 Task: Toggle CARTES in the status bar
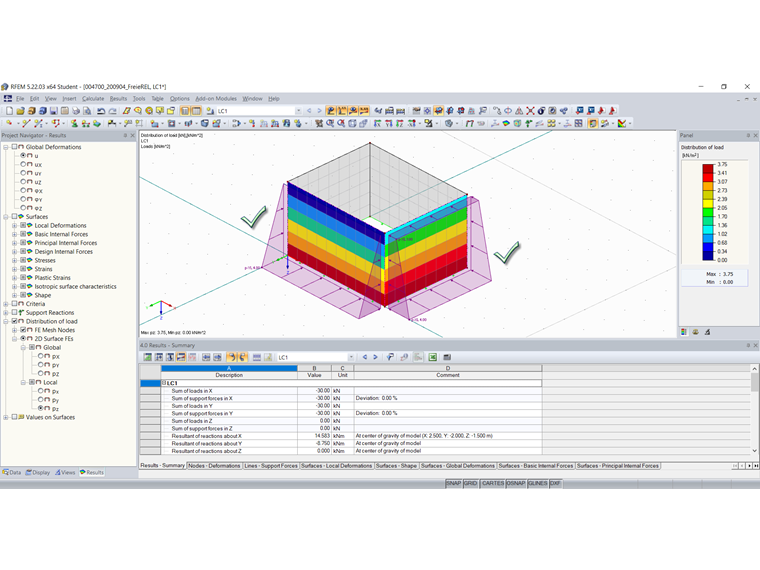click(492, 483)
